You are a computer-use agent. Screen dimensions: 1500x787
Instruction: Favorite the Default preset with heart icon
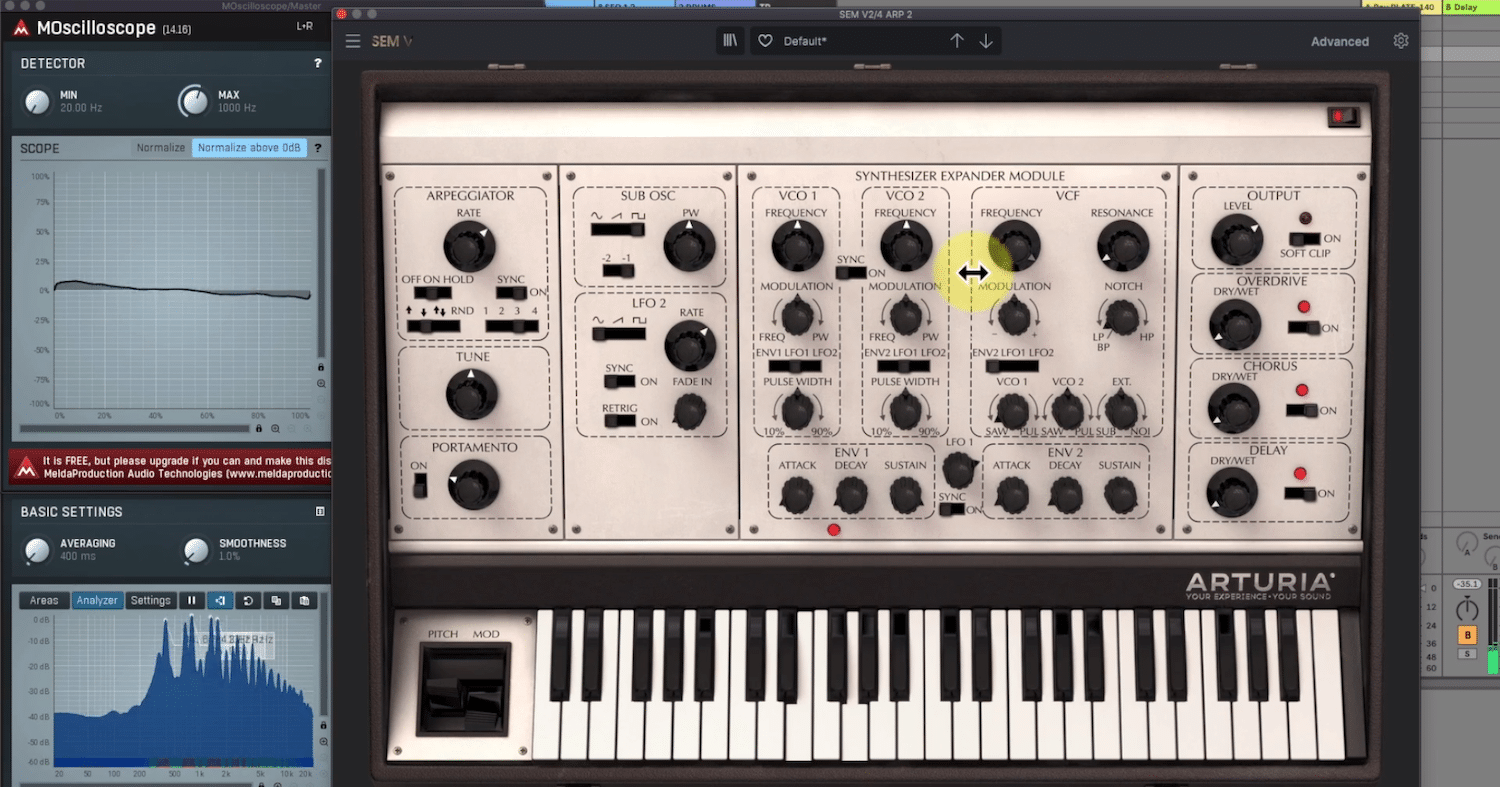click(x=765, y=41)
